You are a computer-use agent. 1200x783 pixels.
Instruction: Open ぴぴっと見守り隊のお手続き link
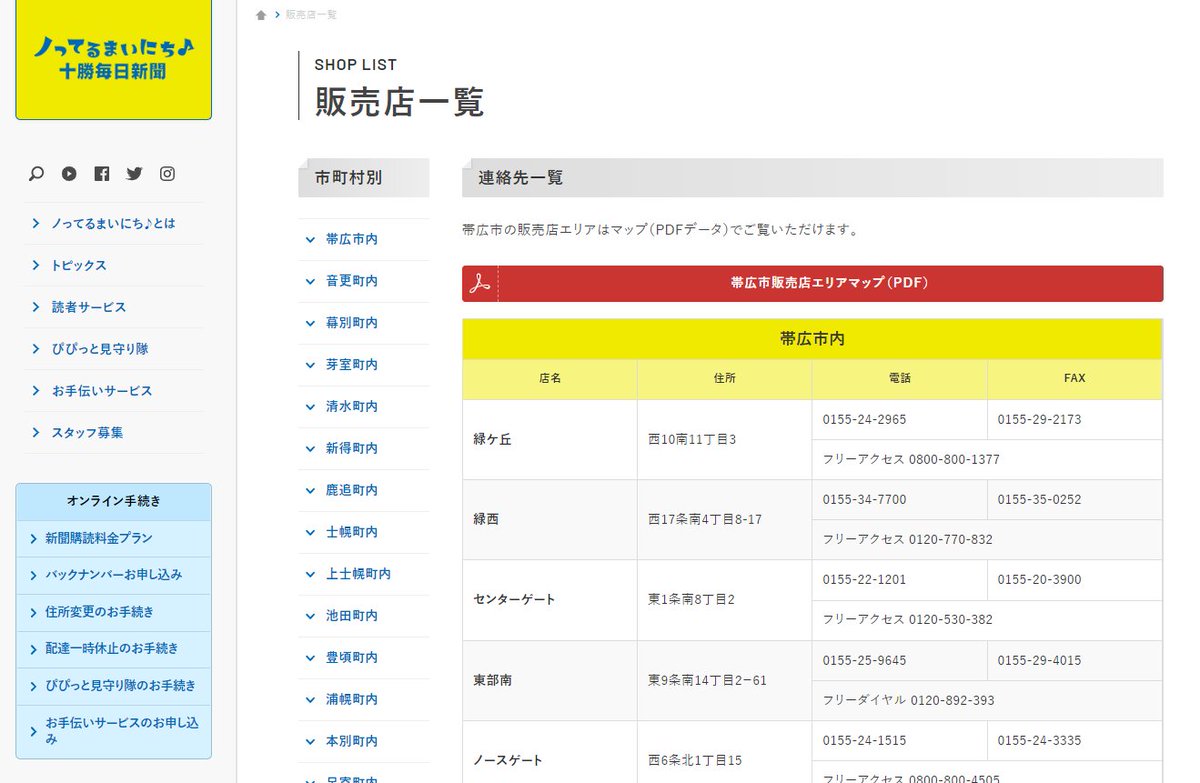(114, 686)
